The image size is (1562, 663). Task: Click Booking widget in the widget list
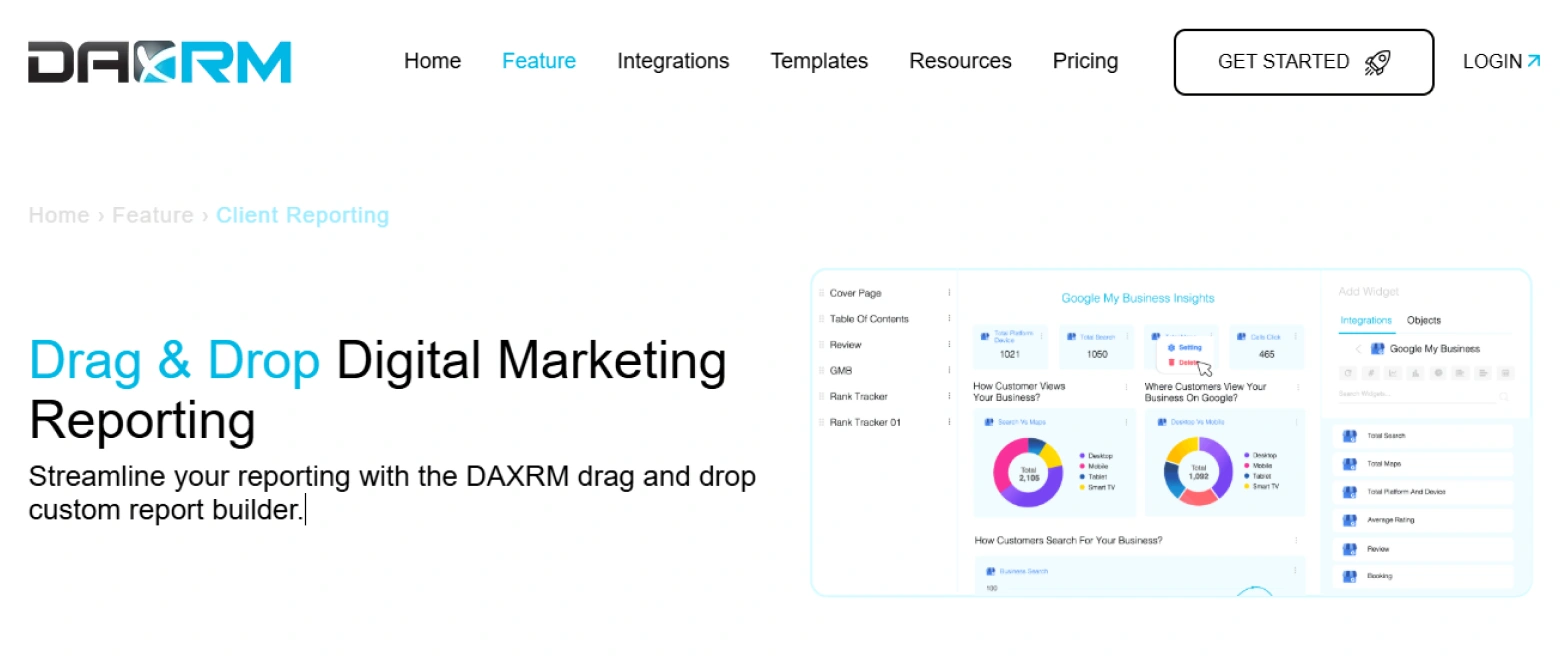pyautogui.click(x=1424, y=576)
